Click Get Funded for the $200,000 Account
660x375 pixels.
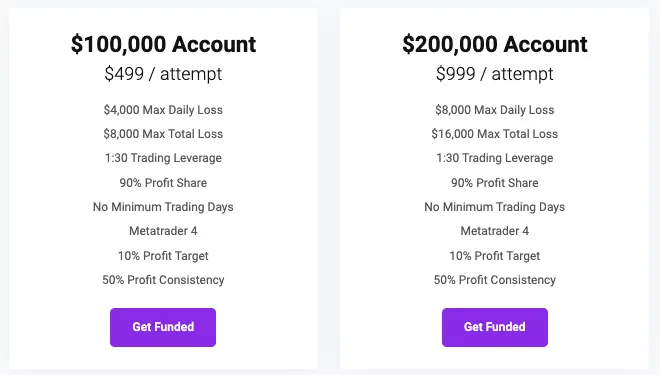495,327
